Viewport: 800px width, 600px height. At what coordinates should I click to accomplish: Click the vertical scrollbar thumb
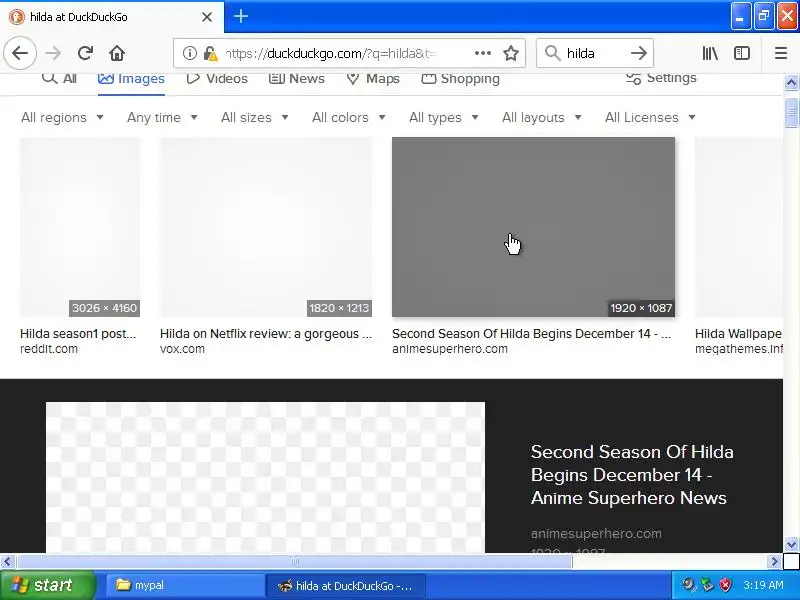click(791, 111)
